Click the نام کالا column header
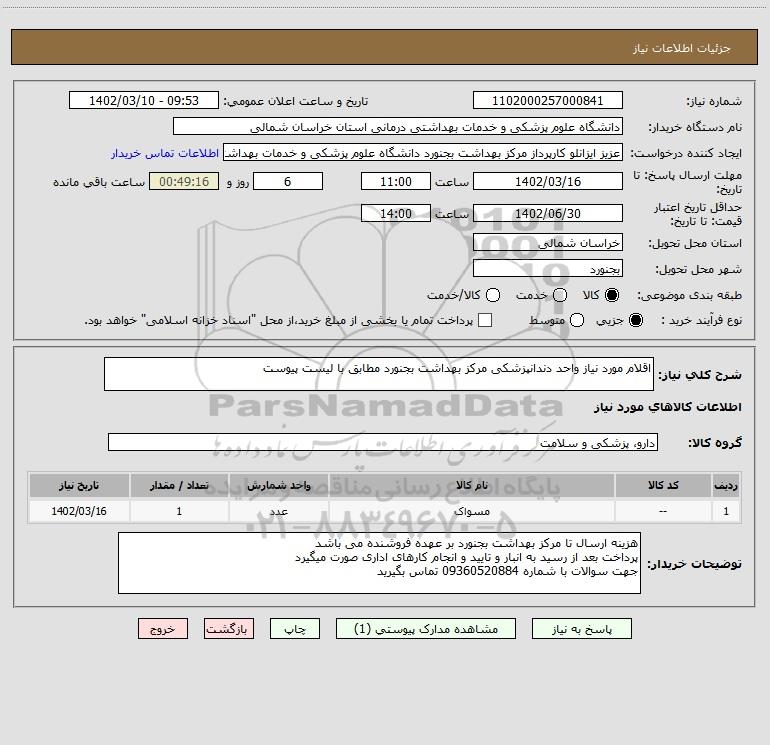Image resolution: width=770 pixels, height=745 pixels. click(472, 485)
